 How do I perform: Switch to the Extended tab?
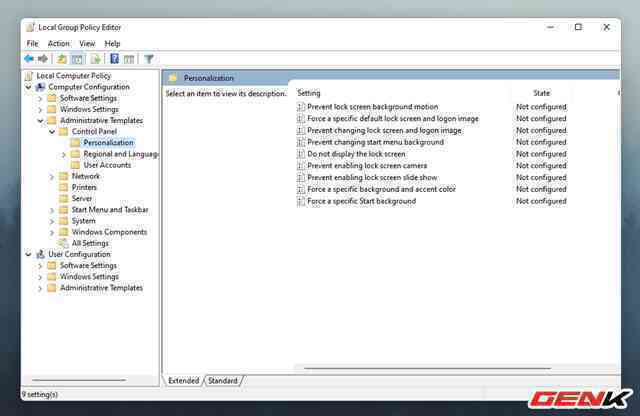tap(184, 380)
